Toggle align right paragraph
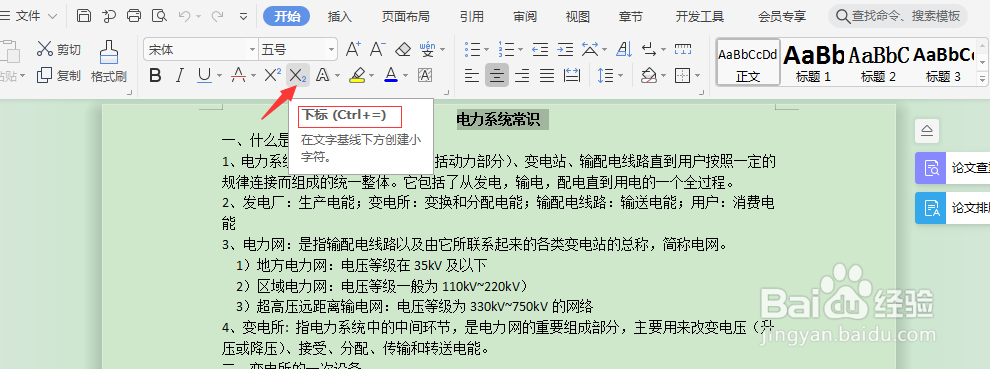990x369 pixels. 522,76
